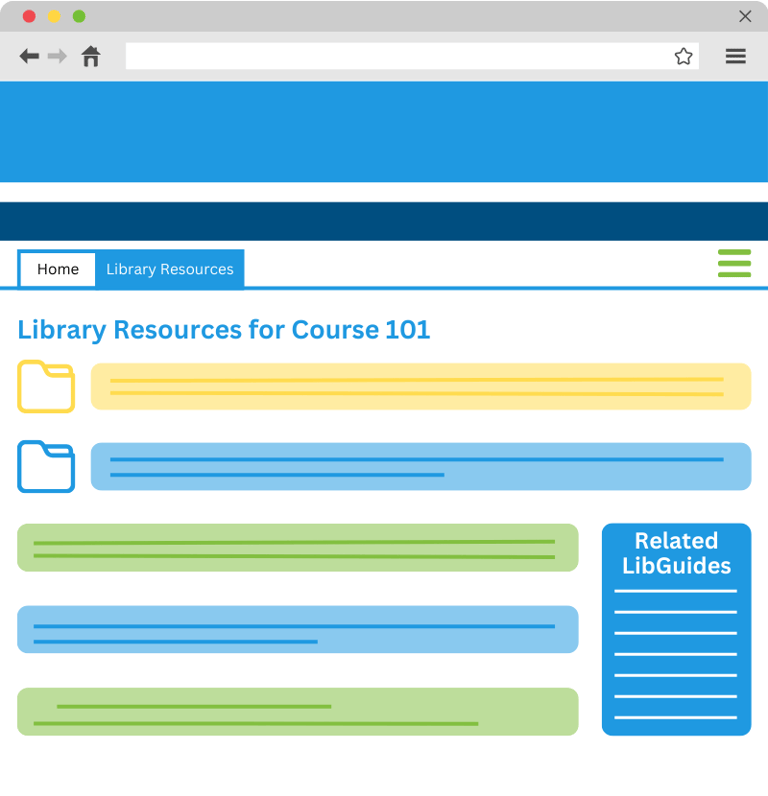
Task: Click the blue content bar beside folder
Action: (420, 466)
